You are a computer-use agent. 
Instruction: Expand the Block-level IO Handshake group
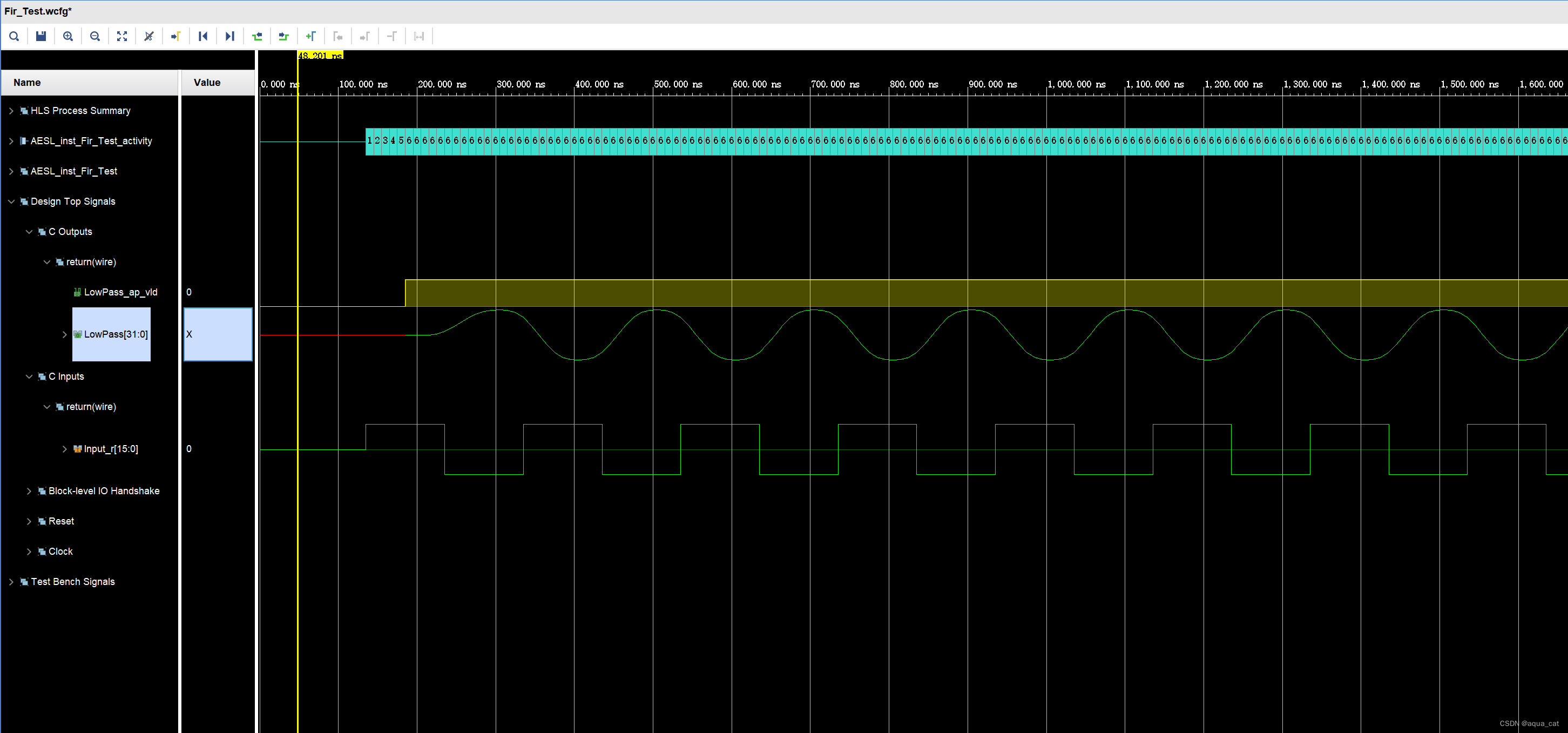coord(29,492)
